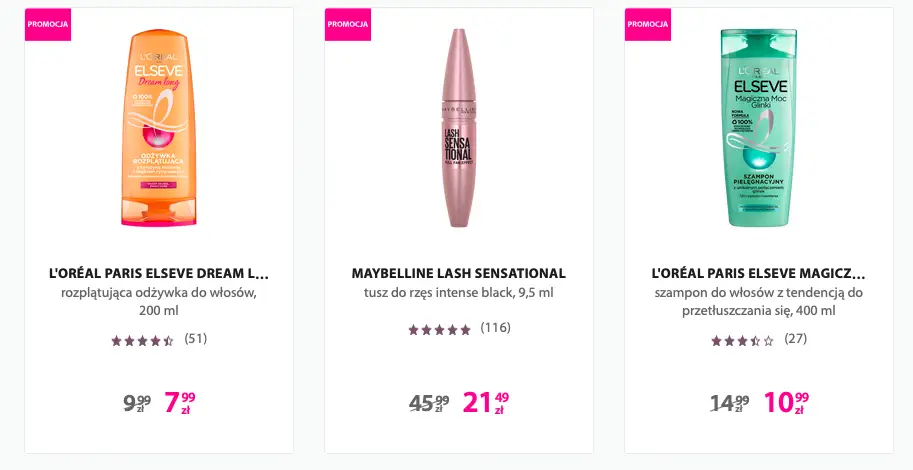Click the star rating of the Magiczna Moc shampoo
The image size is (913, 470).
coord(742,340)
